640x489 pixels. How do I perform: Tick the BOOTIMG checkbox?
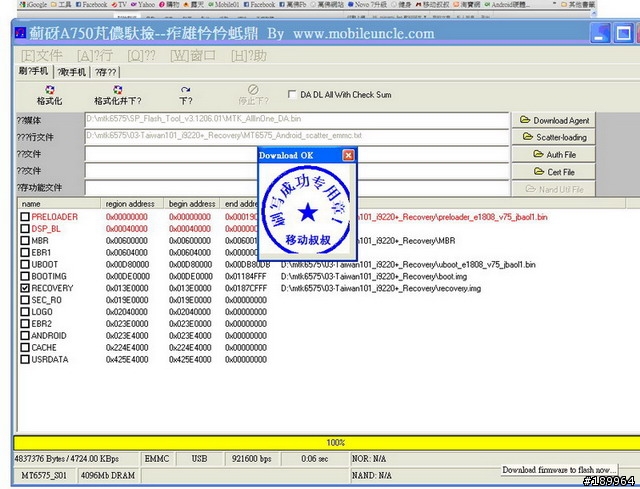[x=25, y=276]
